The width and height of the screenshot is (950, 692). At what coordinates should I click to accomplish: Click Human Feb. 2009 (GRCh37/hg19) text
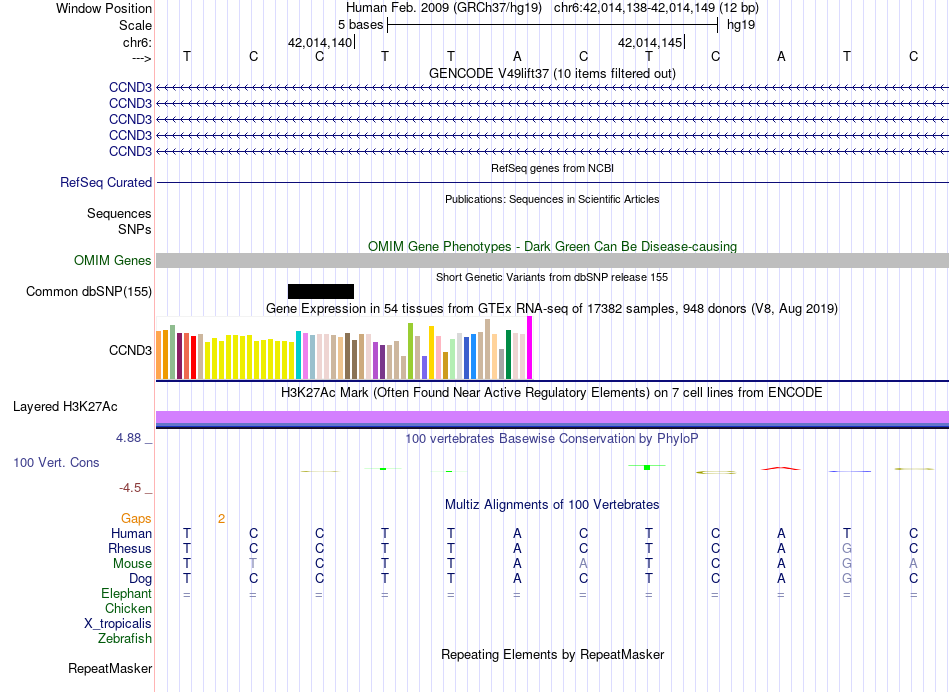(x=443, y=8)
